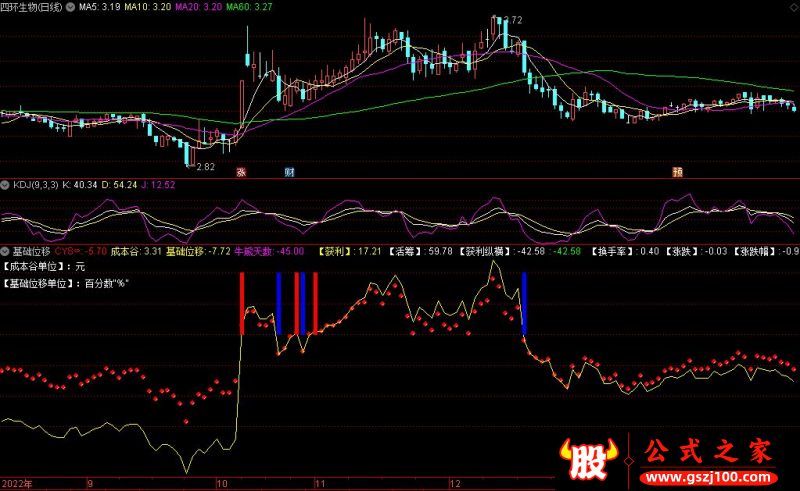This screenshot has height=491, width=800.
Task: Open the KDJ indicator dropdown circle
Action: click(5, 185)
